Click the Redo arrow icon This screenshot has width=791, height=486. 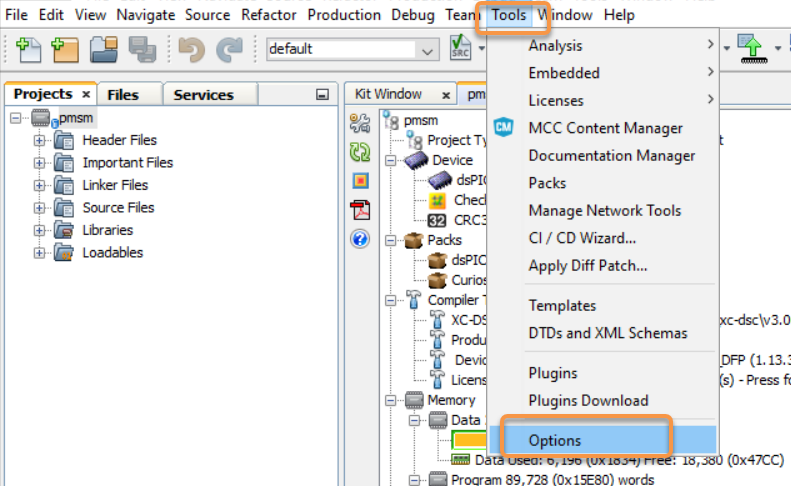[x=230, y=49]
